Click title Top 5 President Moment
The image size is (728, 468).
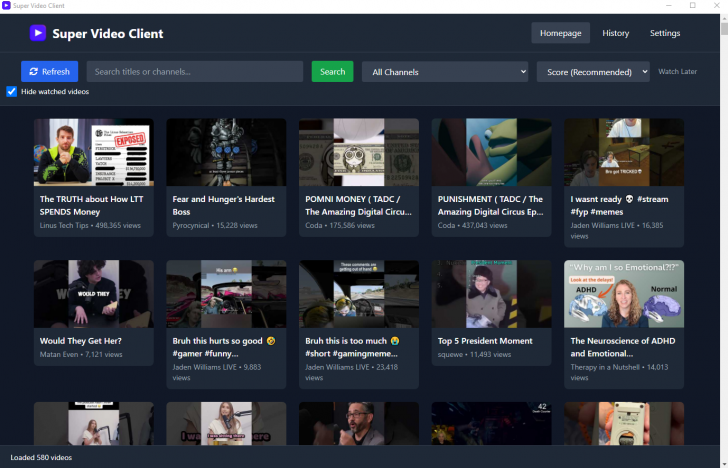point(485,341)
